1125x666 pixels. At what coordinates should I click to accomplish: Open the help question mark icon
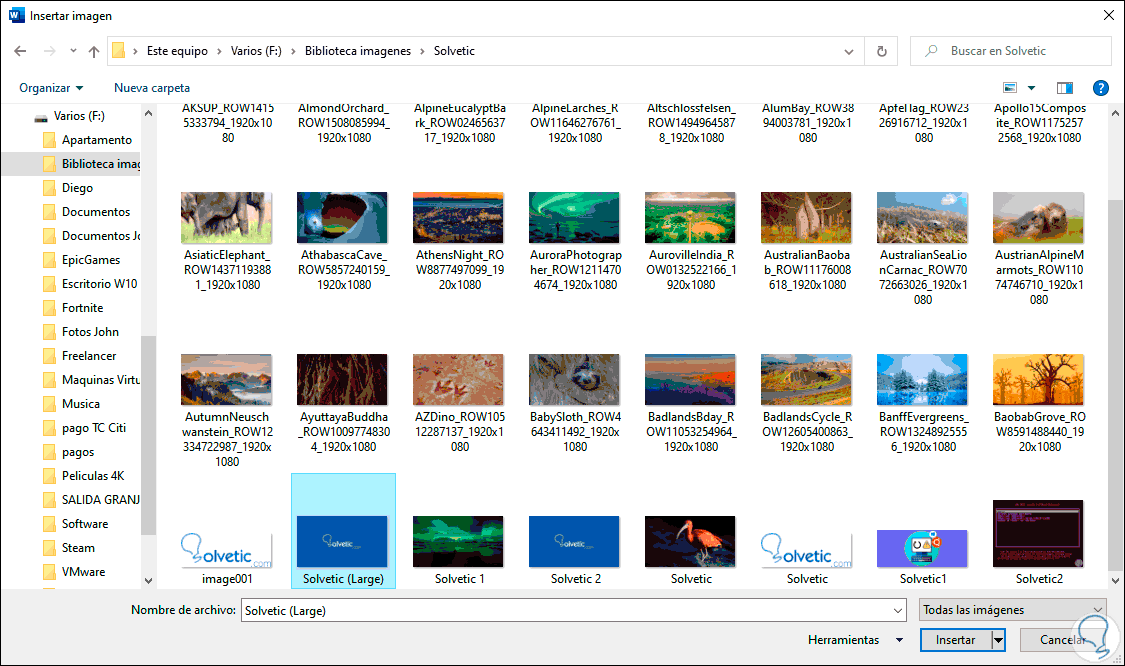(x=1101, y=88)
